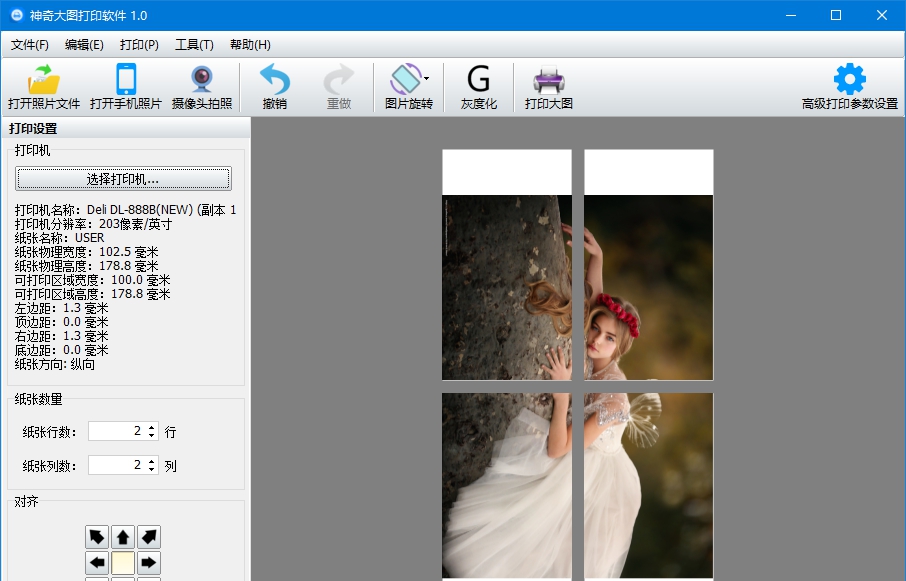906x581 pixels.
Task: Rotate image with 图片旋转 icon
Action: click(405, 80)
